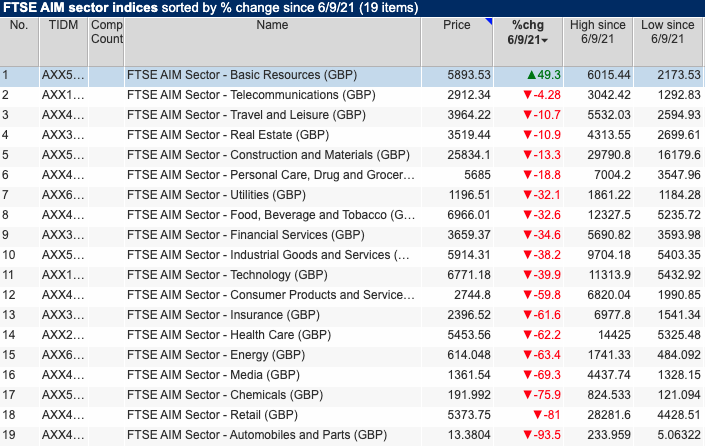The image size is (705, 446).
Task: Click the No. column header
Action: point(19,24)
